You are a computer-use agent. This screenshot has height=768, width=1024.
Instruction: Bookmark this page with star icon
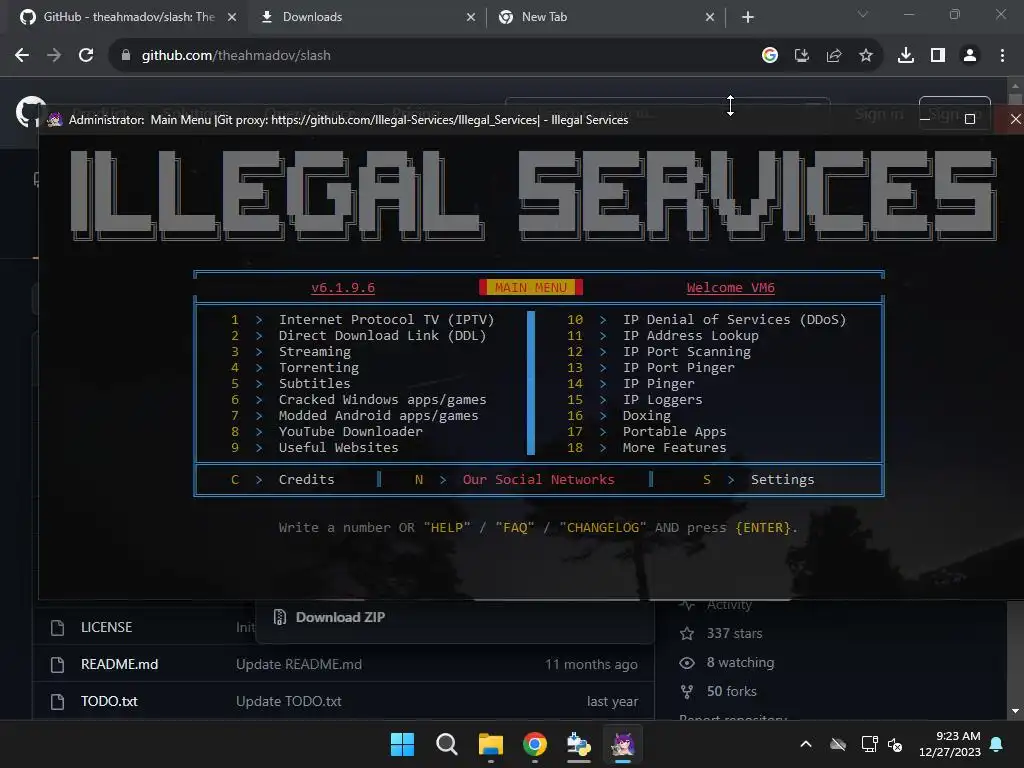pyautogui.click(x=866, y=56)
